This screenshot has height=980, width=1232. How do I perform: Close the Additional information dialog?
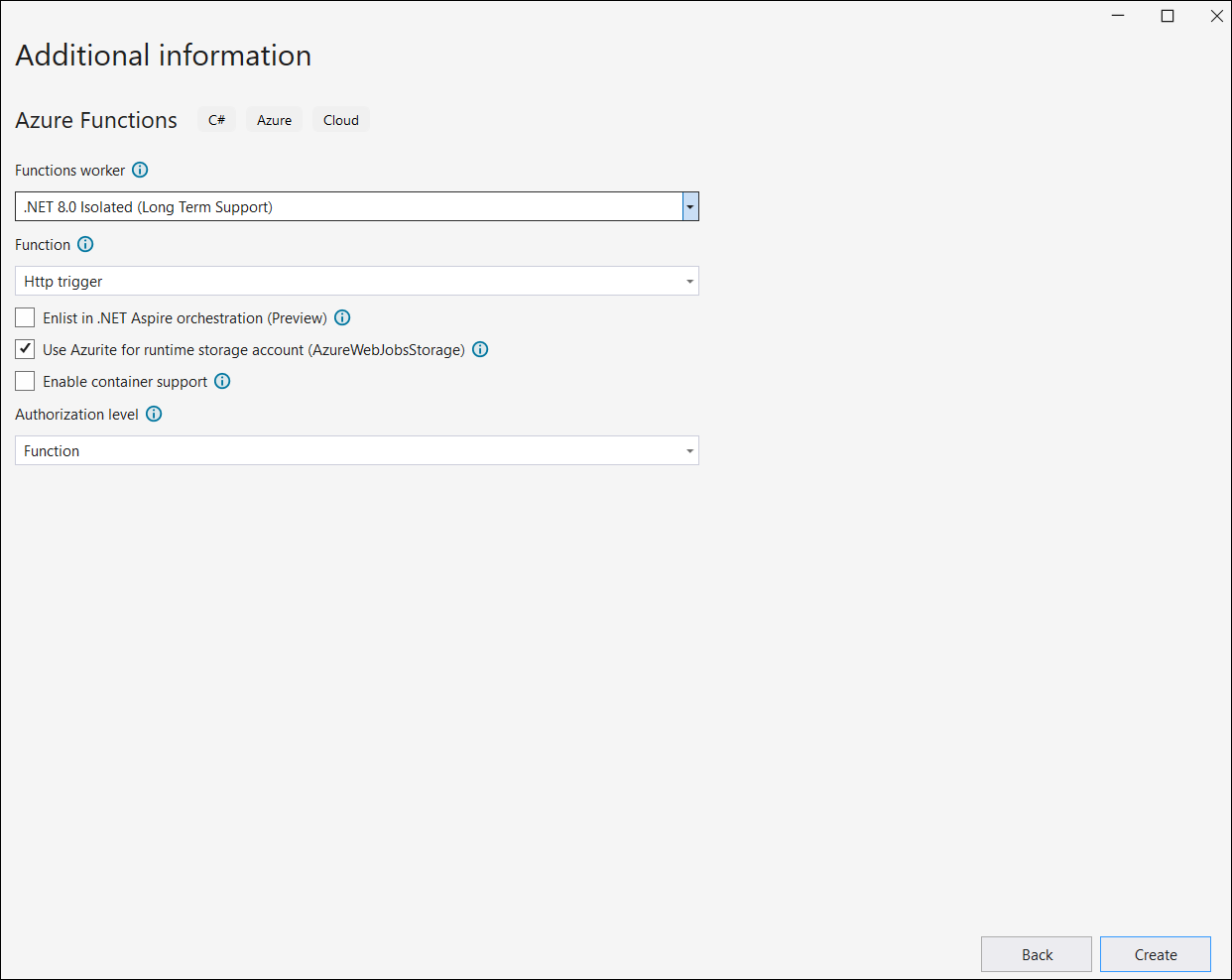click(1216, 16)
